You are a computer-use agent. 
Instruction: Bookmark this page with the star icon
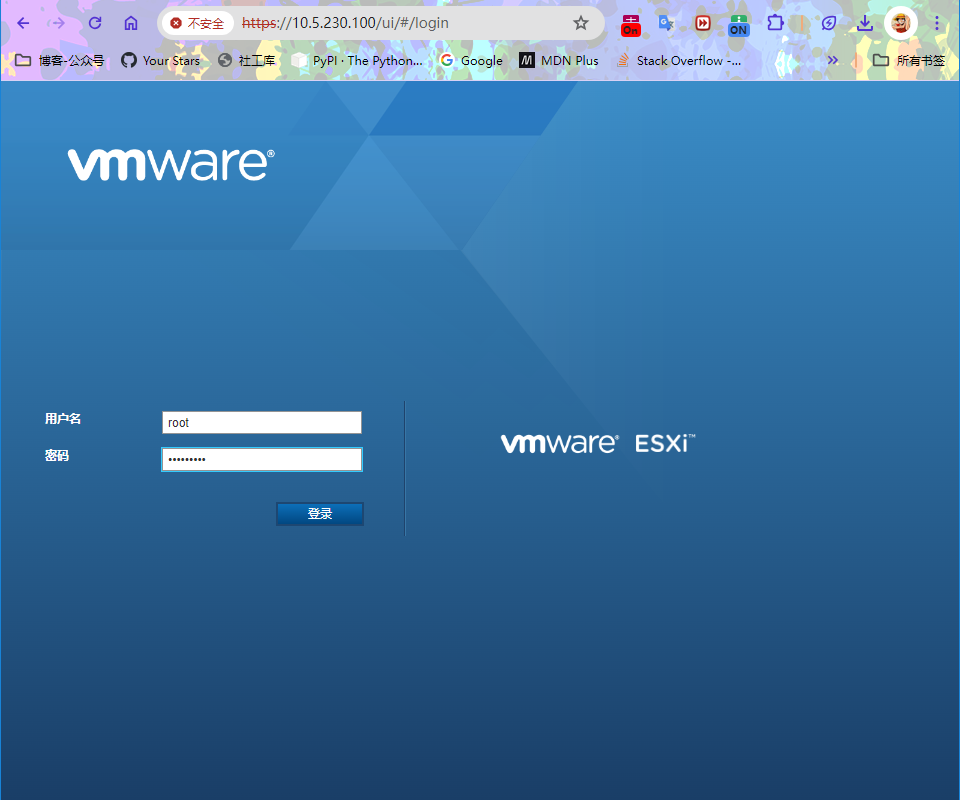tap(580, 23)
